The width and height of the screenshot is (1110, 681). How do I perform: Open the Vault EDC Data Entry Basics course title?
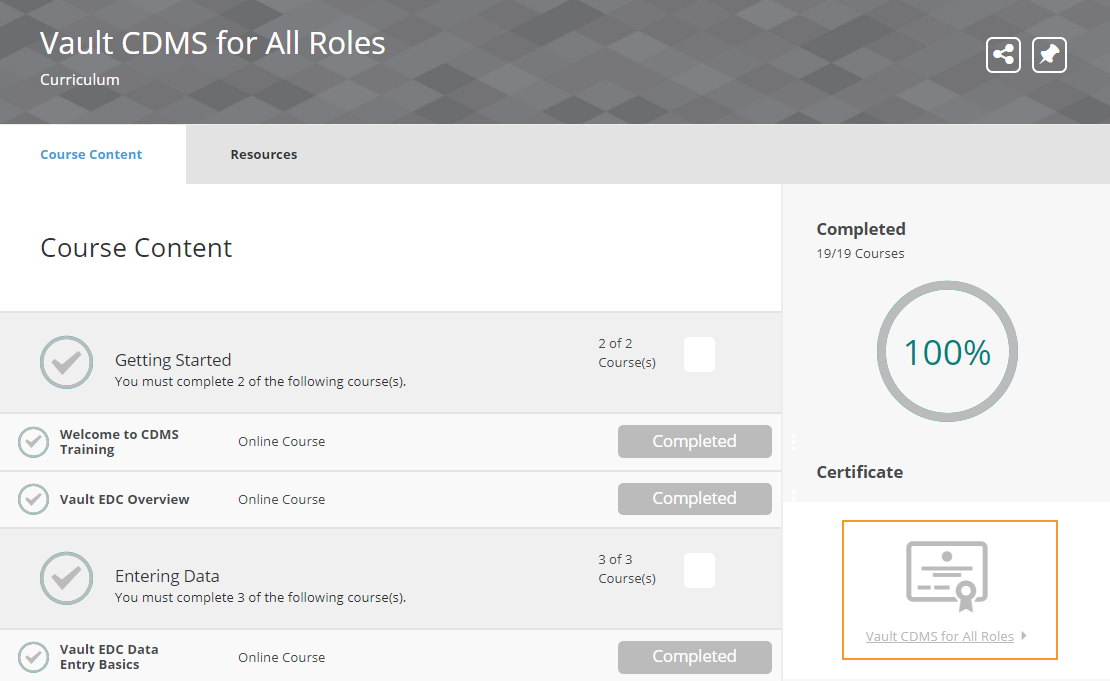(108, 657)
